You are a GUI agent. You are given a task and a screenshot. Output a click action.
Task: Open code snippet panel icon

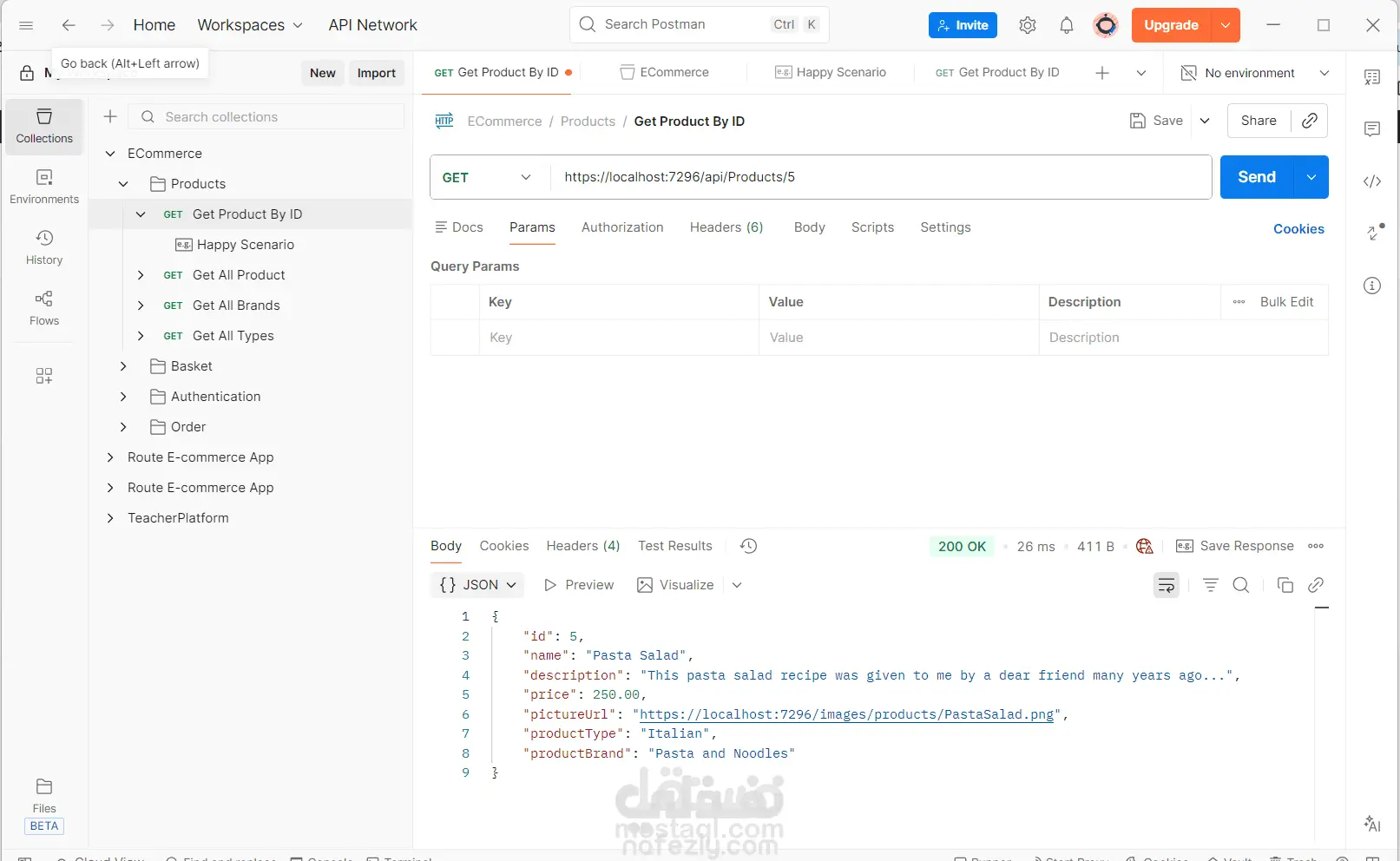[1372, 181]
